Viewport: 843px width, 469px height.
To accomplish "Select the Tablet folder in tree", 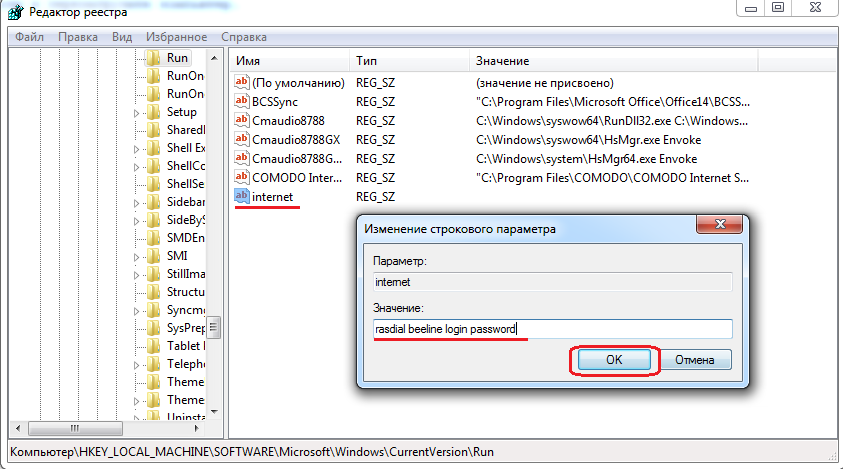I will [x=185, y=346].
